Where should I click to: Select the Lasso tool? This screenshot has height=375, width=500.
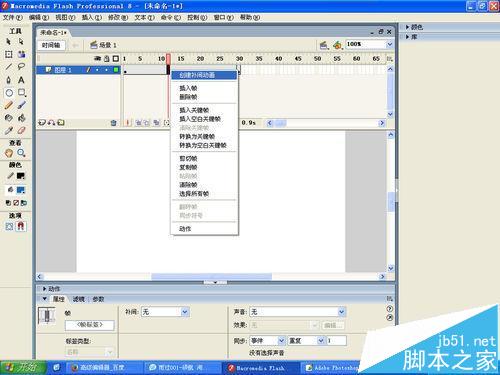click(x=21, y=67)
